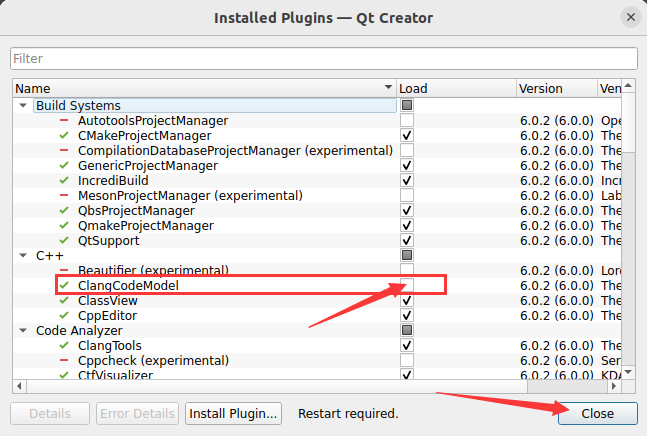Uncheck the QmakeProjectManager load checkbox
This screenshot has width=647, height=436.
tap(407, 225)
